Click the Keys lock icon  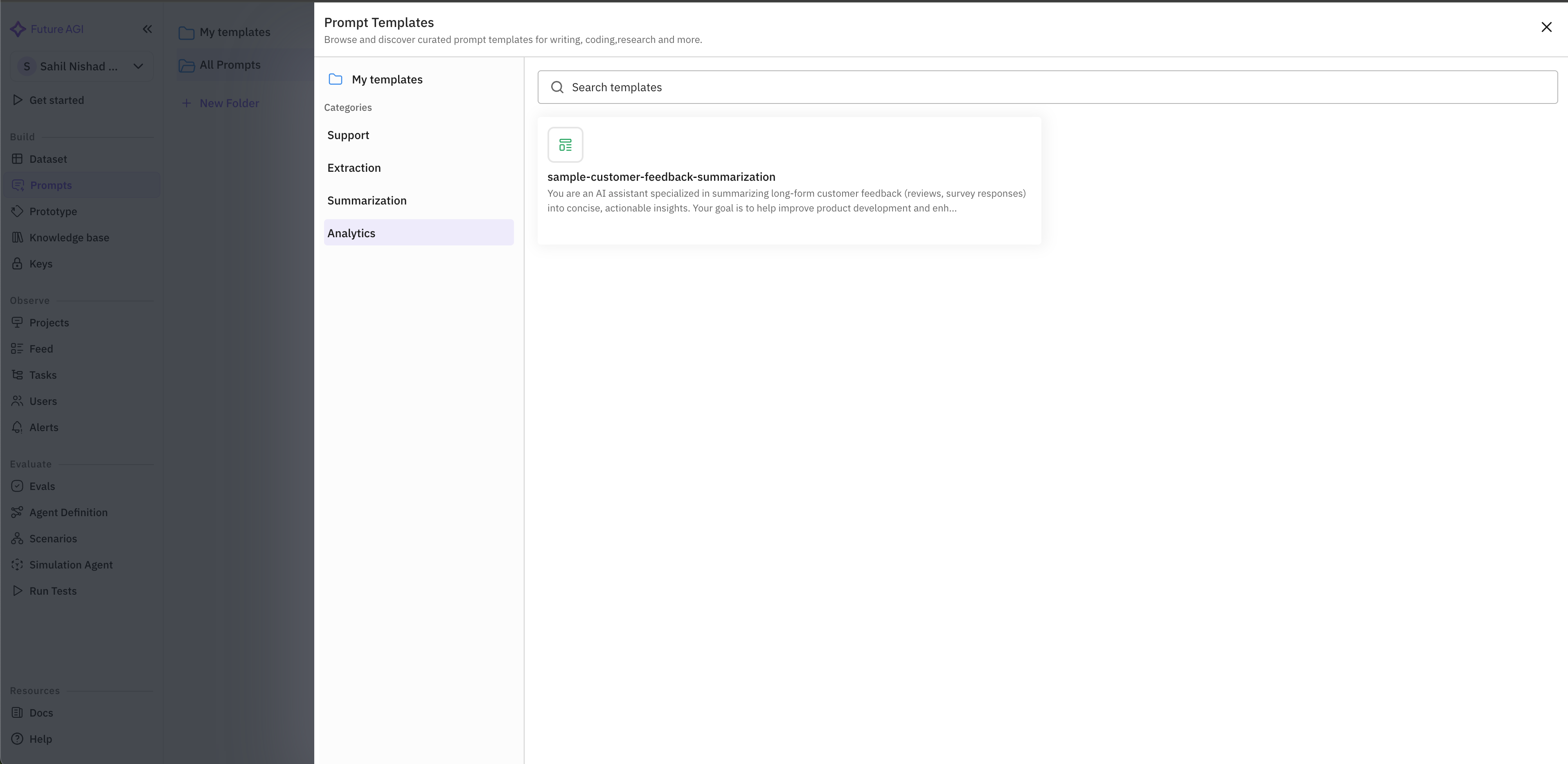[x=17, y=263]
